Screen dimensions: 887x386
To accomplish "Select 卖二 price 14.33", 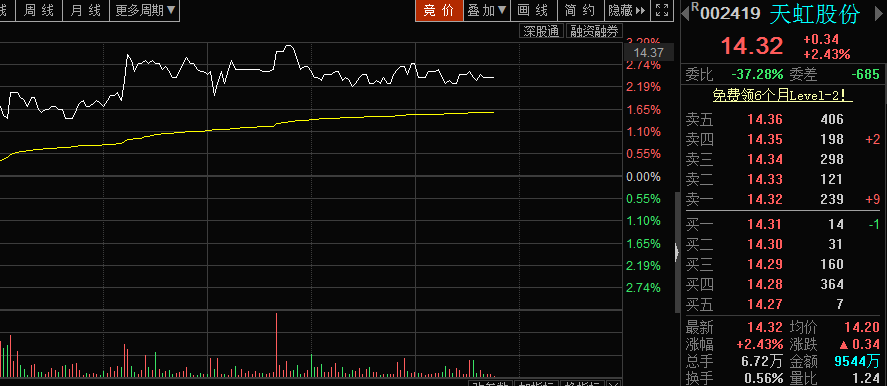I will pos(765,179).
